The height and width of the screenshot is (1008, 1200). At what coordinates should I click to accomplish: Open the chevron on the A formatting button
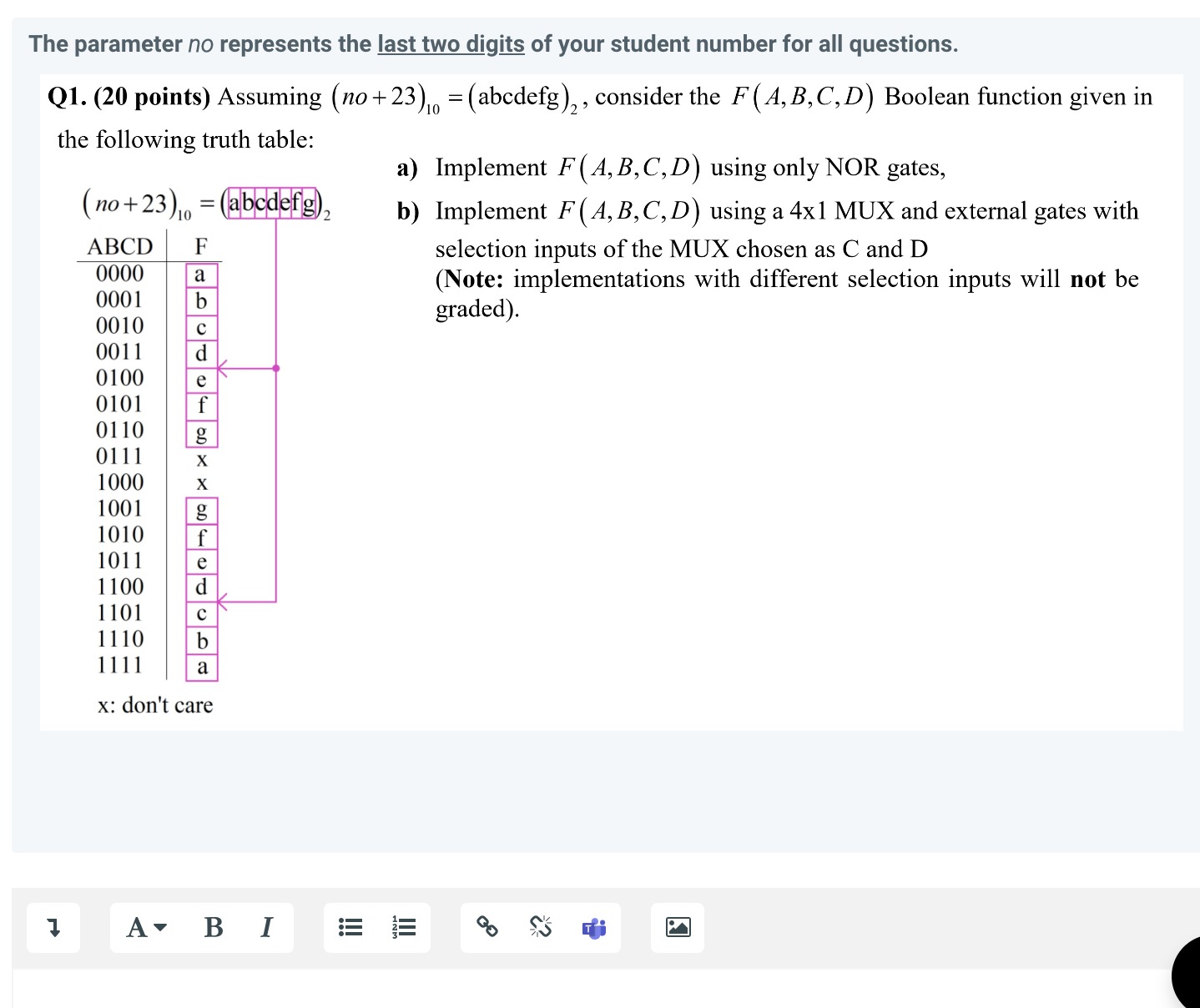coord(160,929)
